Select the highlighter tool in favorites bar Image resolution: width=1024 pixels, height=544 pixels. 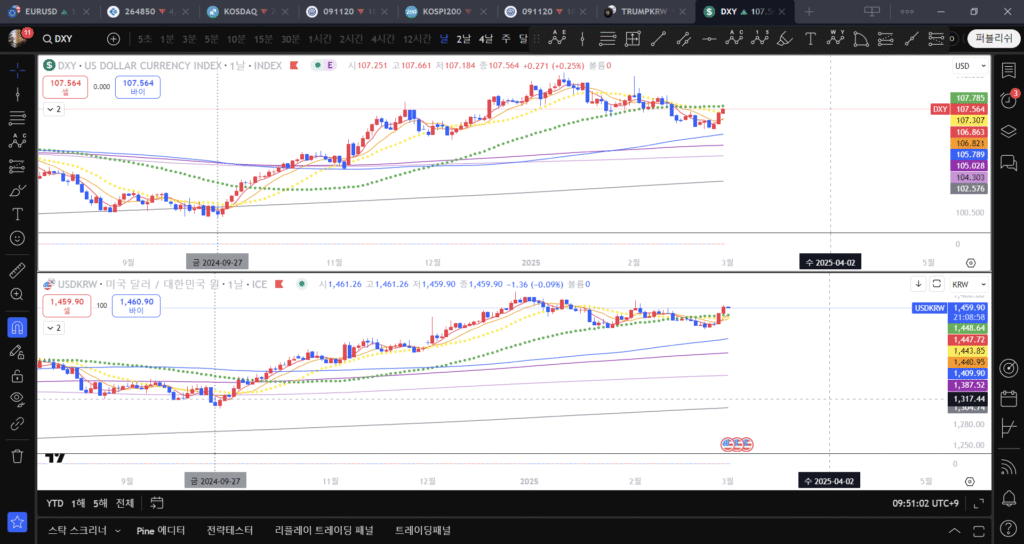pyautogui.click(x=785, y=39)
